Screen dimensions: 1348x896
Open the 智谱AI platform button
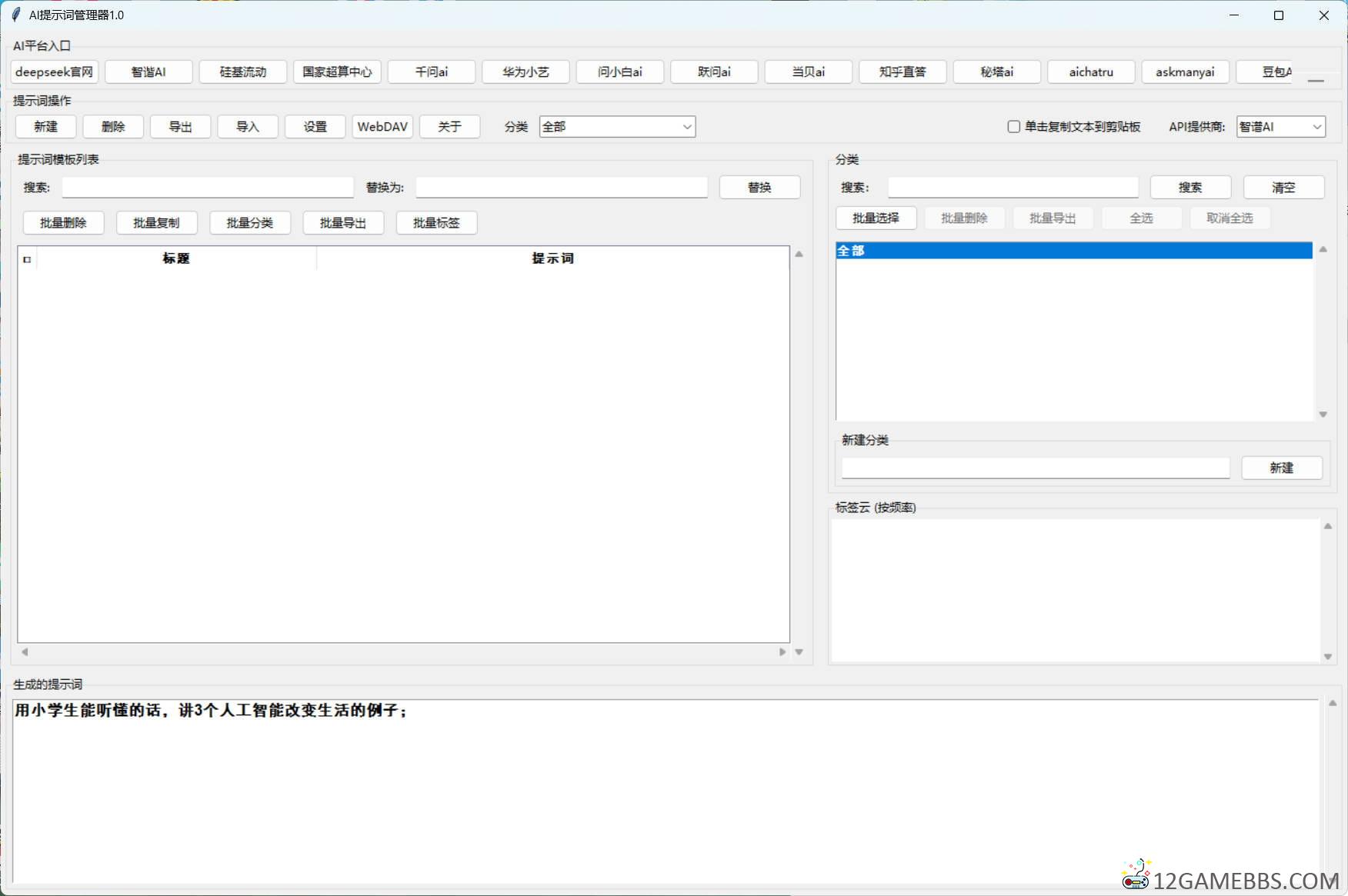148,72
